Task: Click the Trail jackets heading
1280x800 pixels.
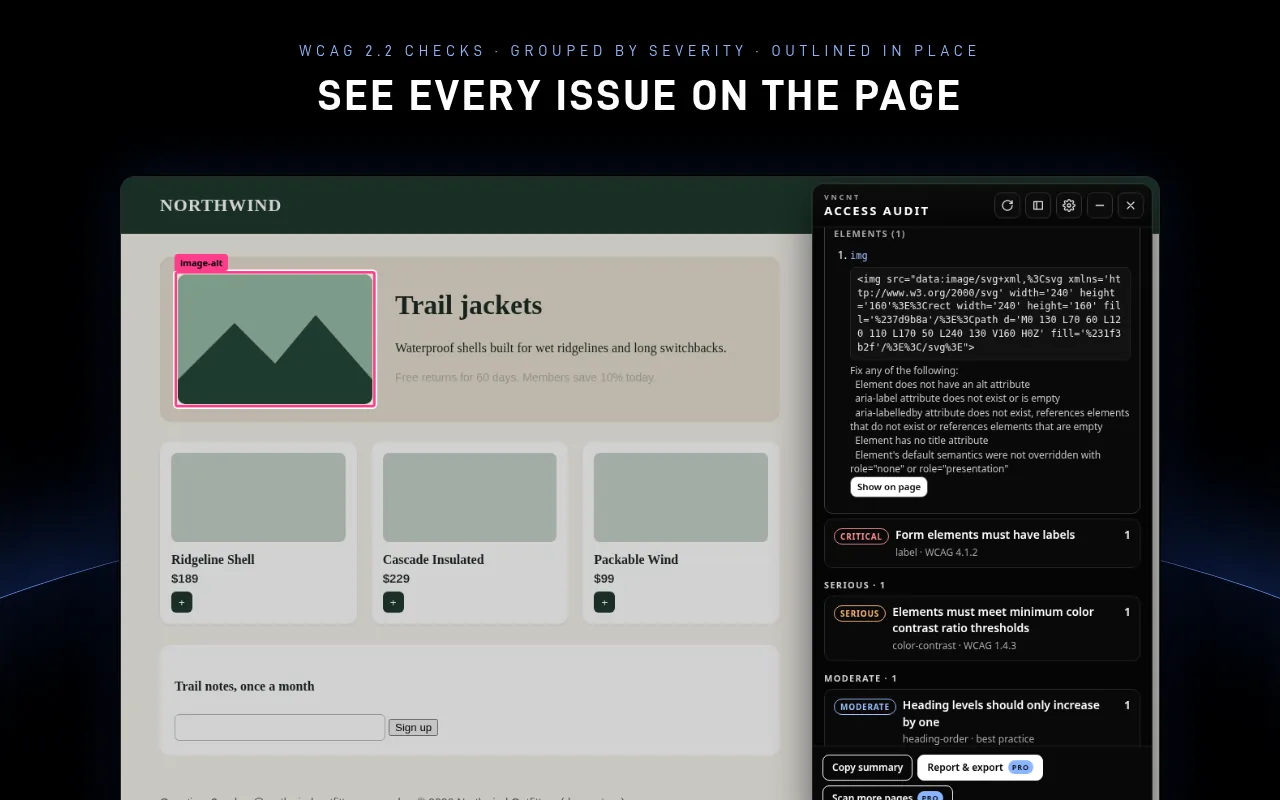Action: coord(468,305)
